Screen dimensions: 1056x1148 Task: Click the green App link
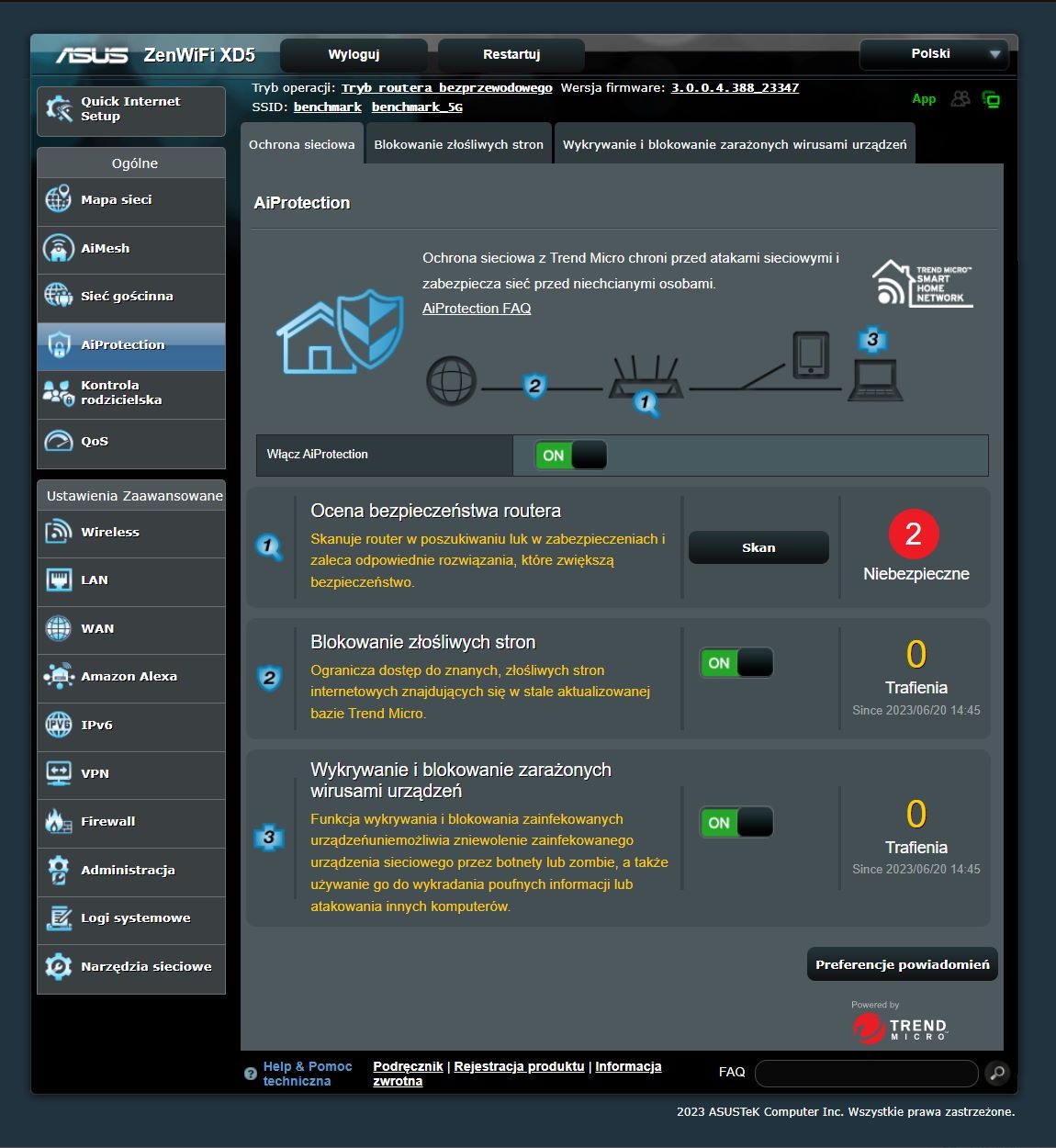tap(924, 99)
